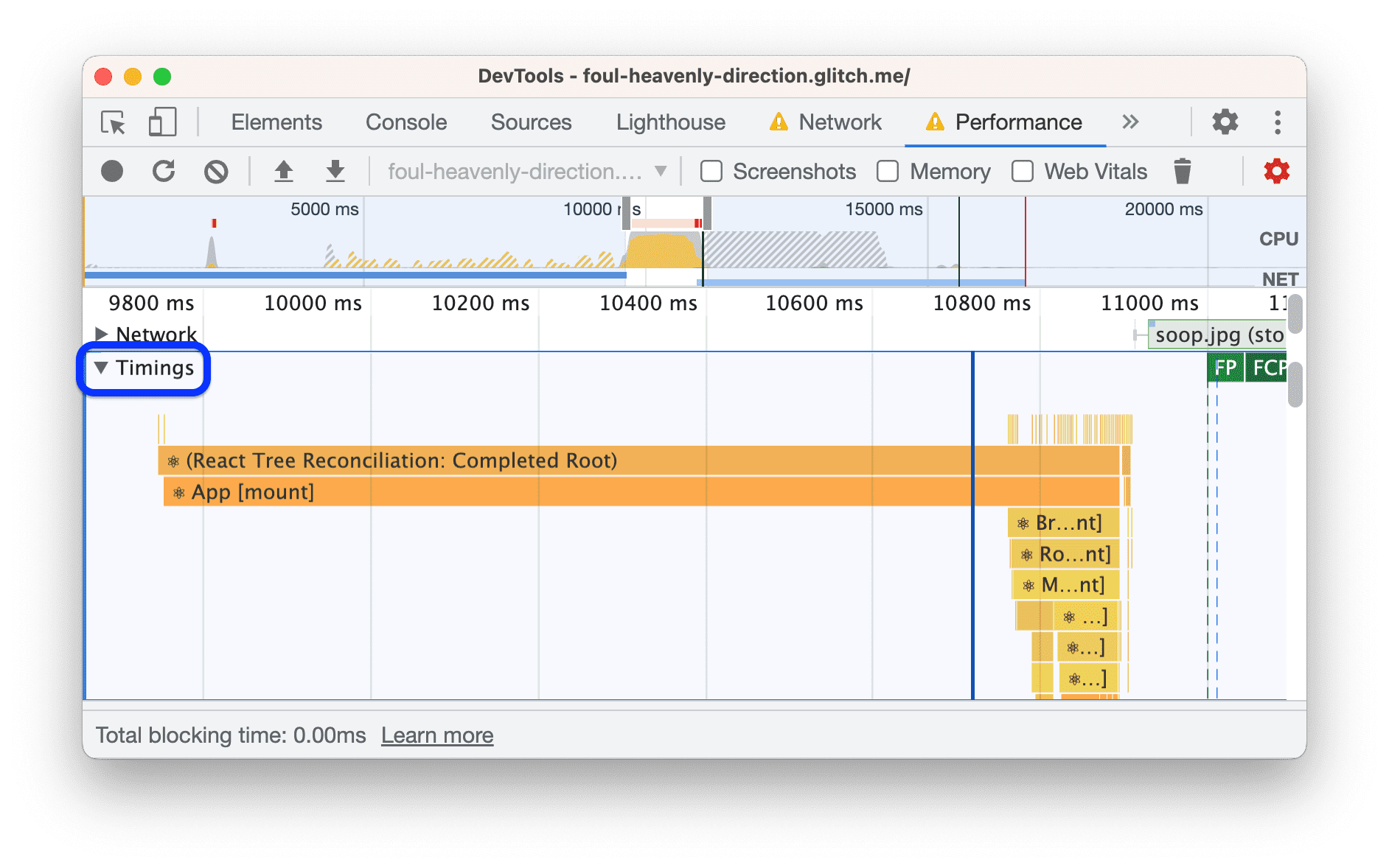
Task: Open the Learn more link
Action: point(437,735)
